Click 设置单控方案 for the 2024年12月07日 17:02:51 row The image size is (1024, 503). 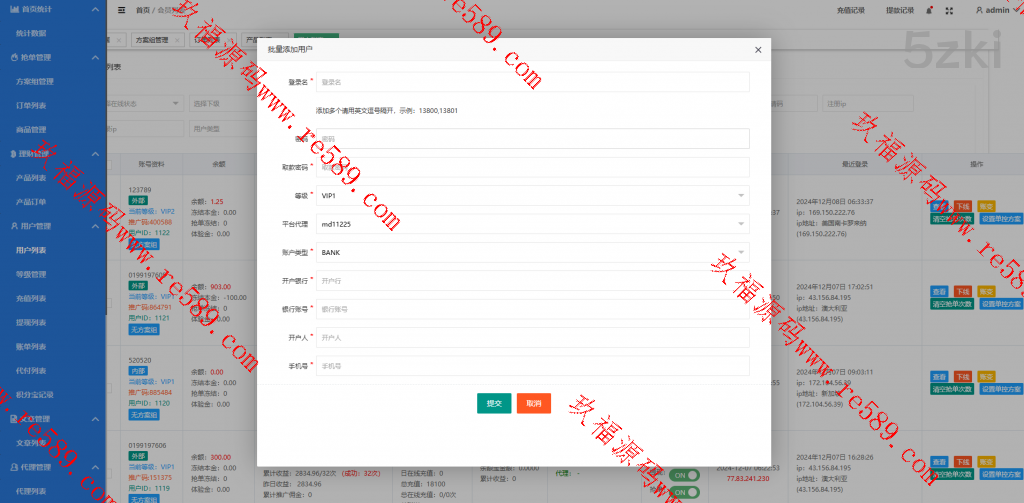999,304
